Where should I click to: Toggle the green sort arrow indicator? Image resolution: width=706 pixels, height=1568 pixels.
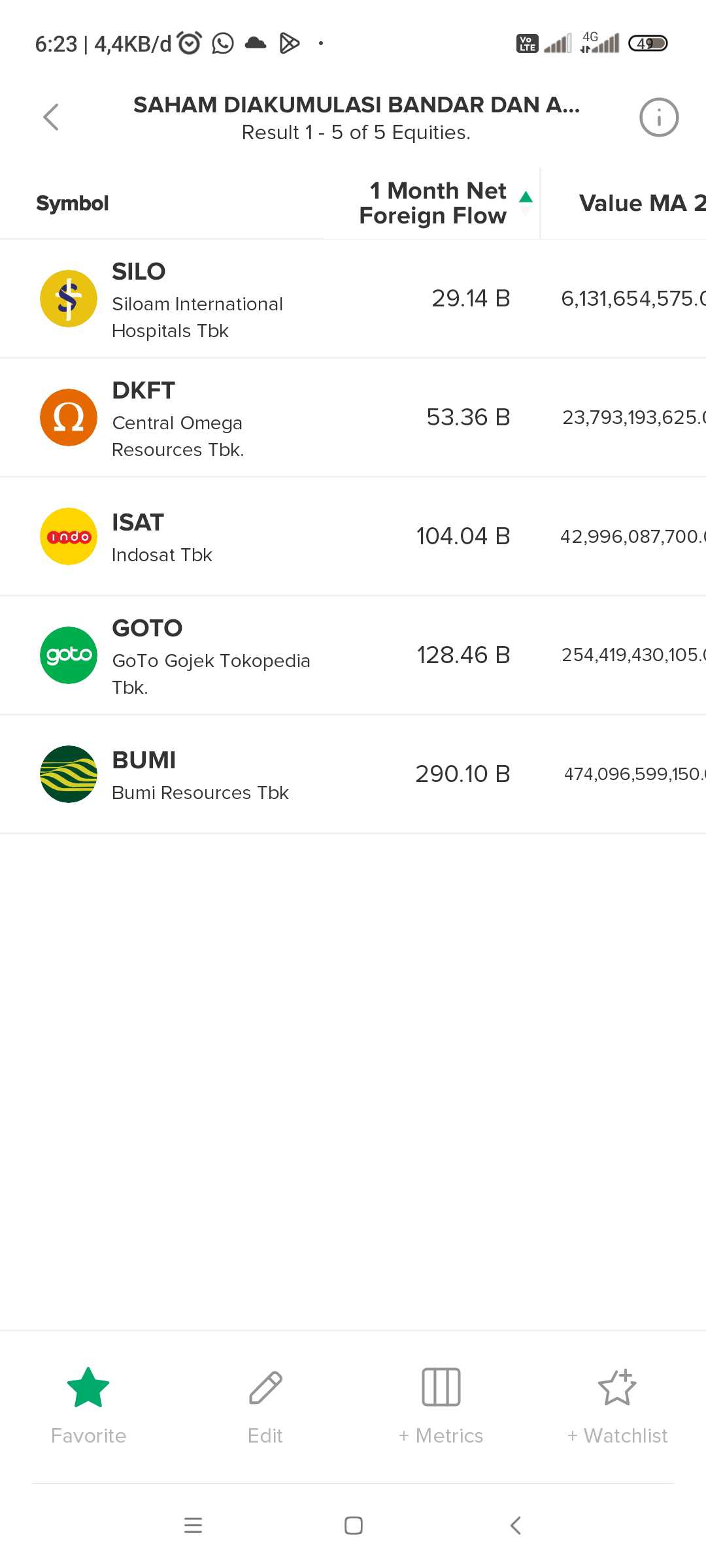pyautogui.click(x=526, y=198)
